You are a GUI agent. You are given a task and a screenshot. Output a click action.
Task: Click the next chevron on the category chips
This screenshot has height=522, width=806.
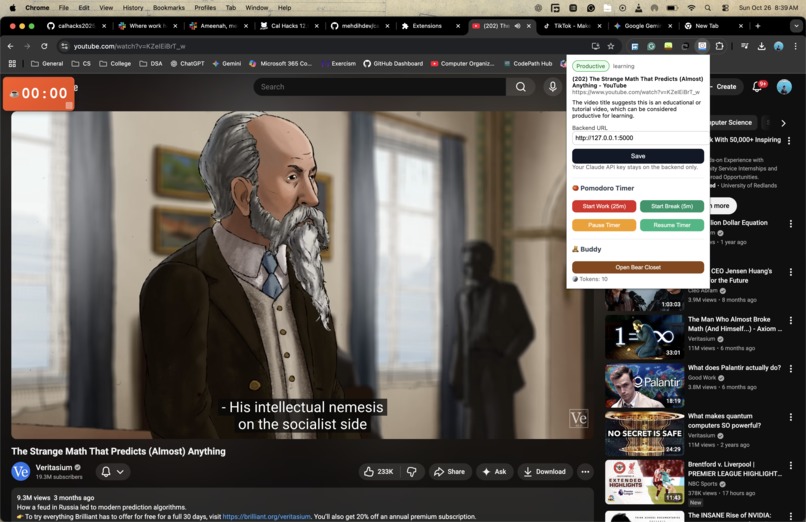coord(783,123)
